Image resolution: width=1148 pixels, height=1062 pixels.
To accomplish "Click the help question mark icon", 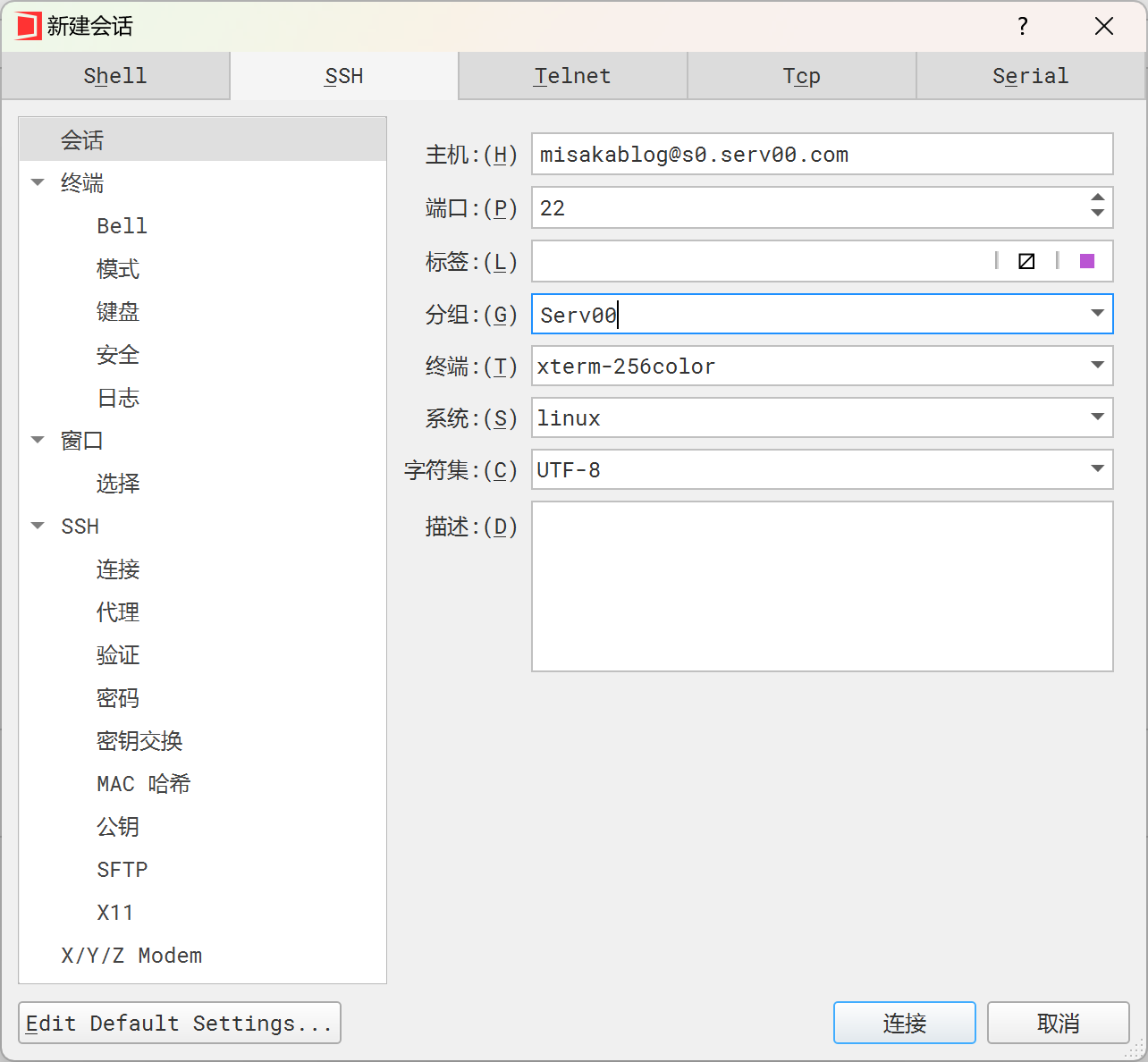I will [1023, 26].
